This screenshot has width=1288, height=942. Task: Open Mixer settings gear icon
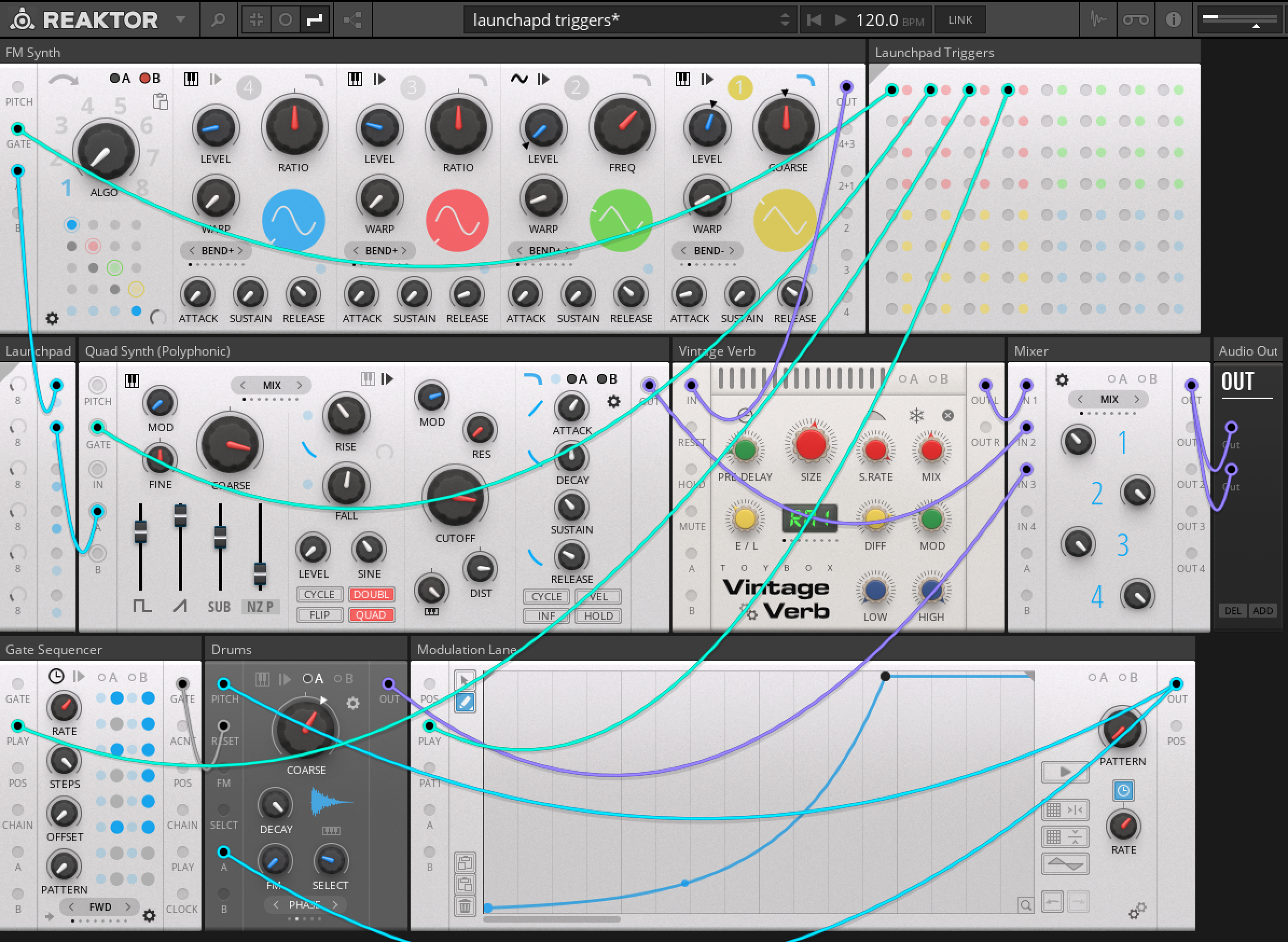point(1062,380)
